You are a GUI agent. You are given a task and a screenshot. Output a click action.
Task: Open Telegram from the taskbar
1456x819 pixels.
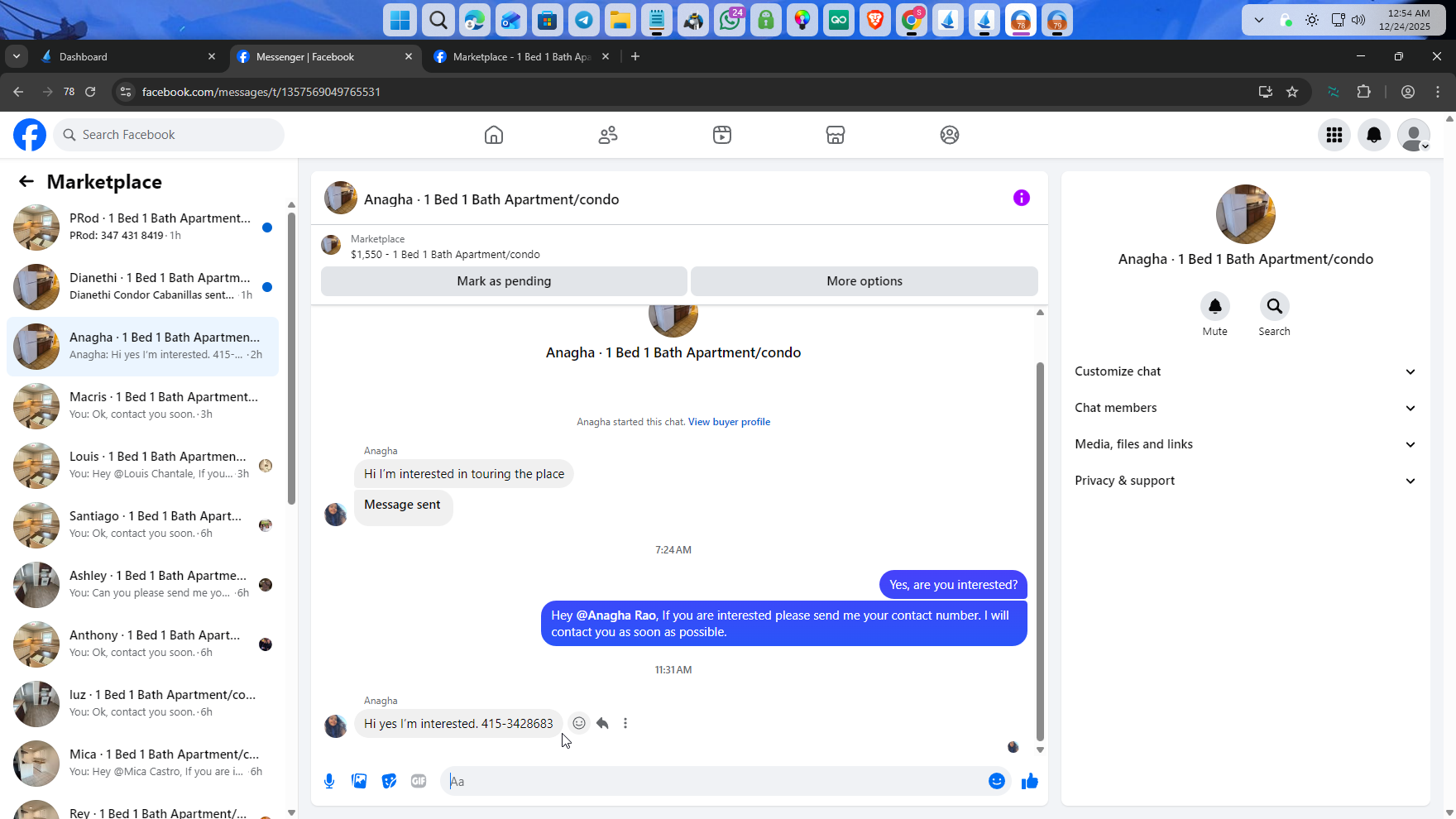(584, 20)
